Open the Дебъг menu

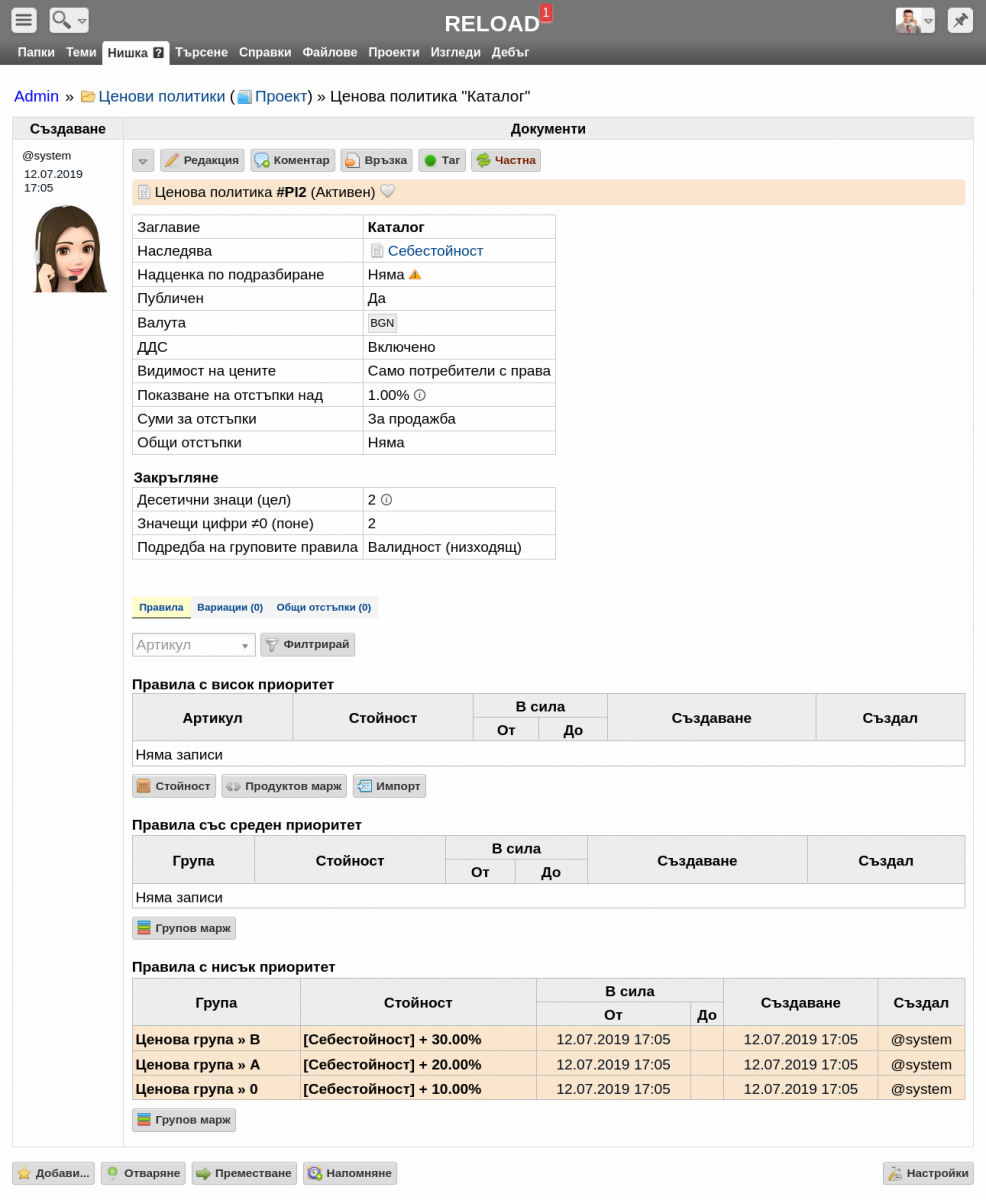511,53
